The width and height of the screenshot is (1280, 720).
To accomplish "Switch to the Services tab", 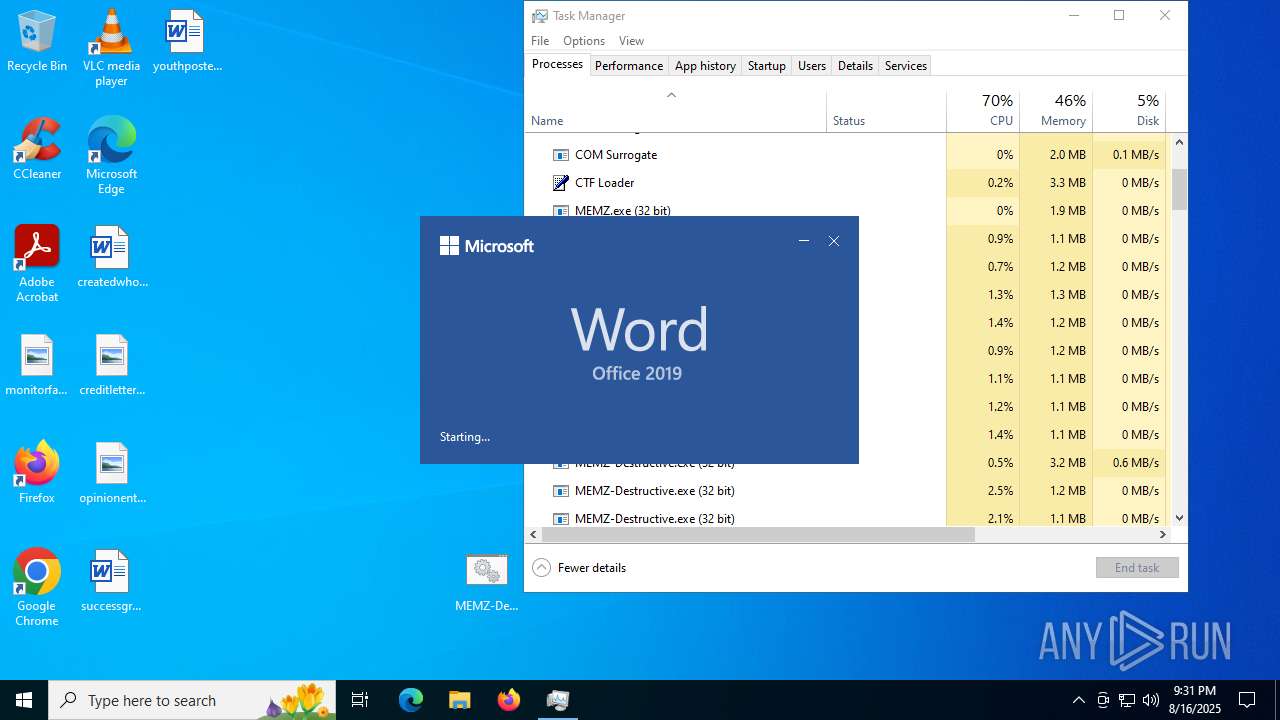I will [906, 66].
